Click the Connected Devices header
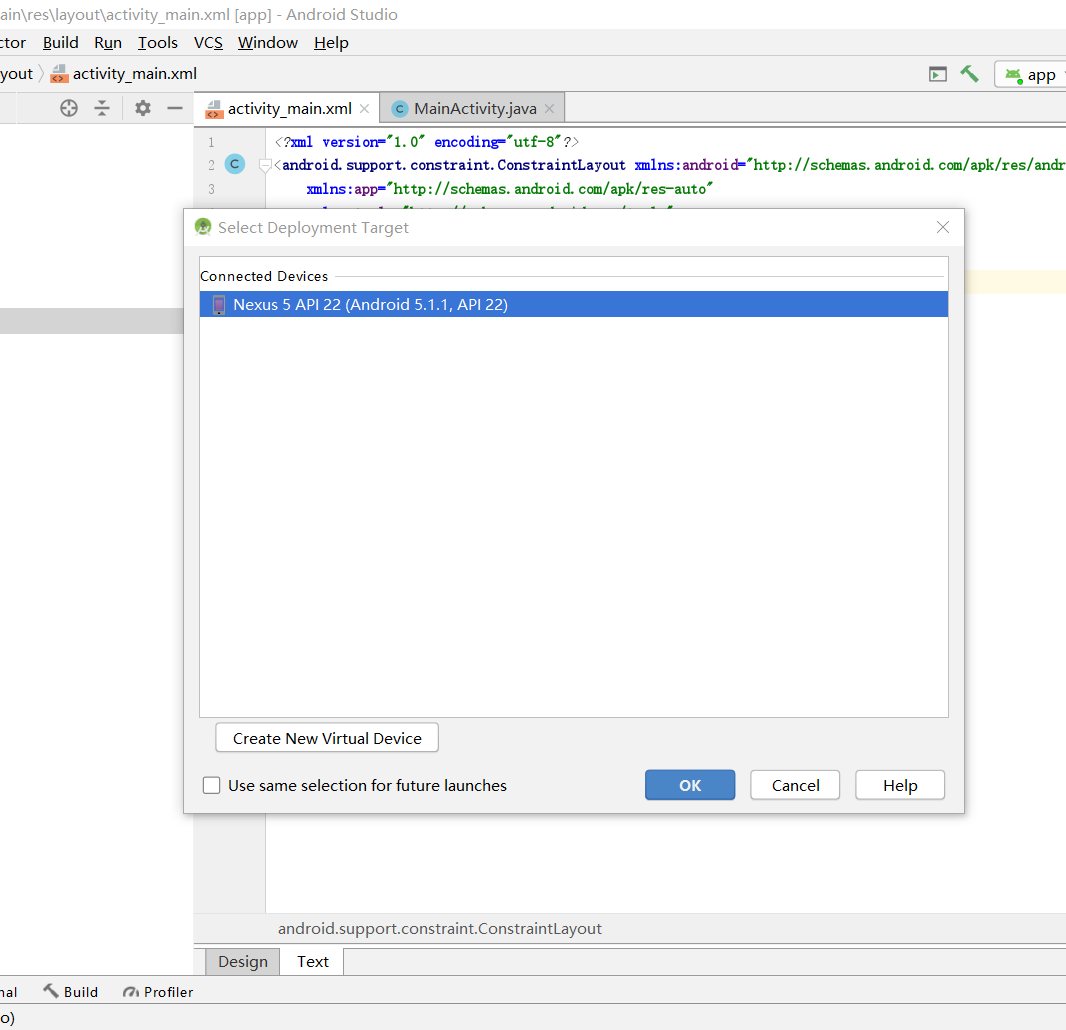This screenshot has width=1066, height=1030. (264, 276)
